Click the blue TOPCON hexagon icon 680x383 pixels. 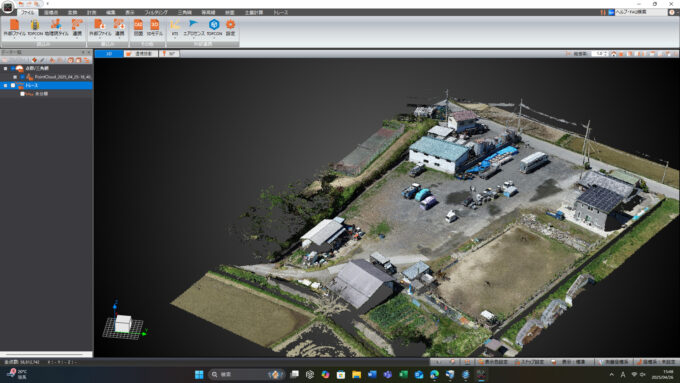(214, 27)
